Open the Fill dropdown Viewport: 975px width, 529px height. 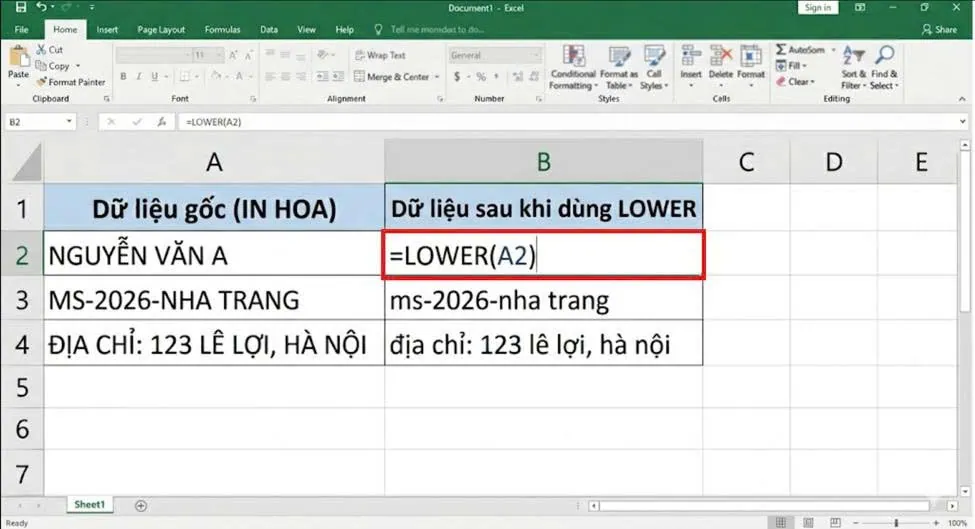click(x=791, y=65)
